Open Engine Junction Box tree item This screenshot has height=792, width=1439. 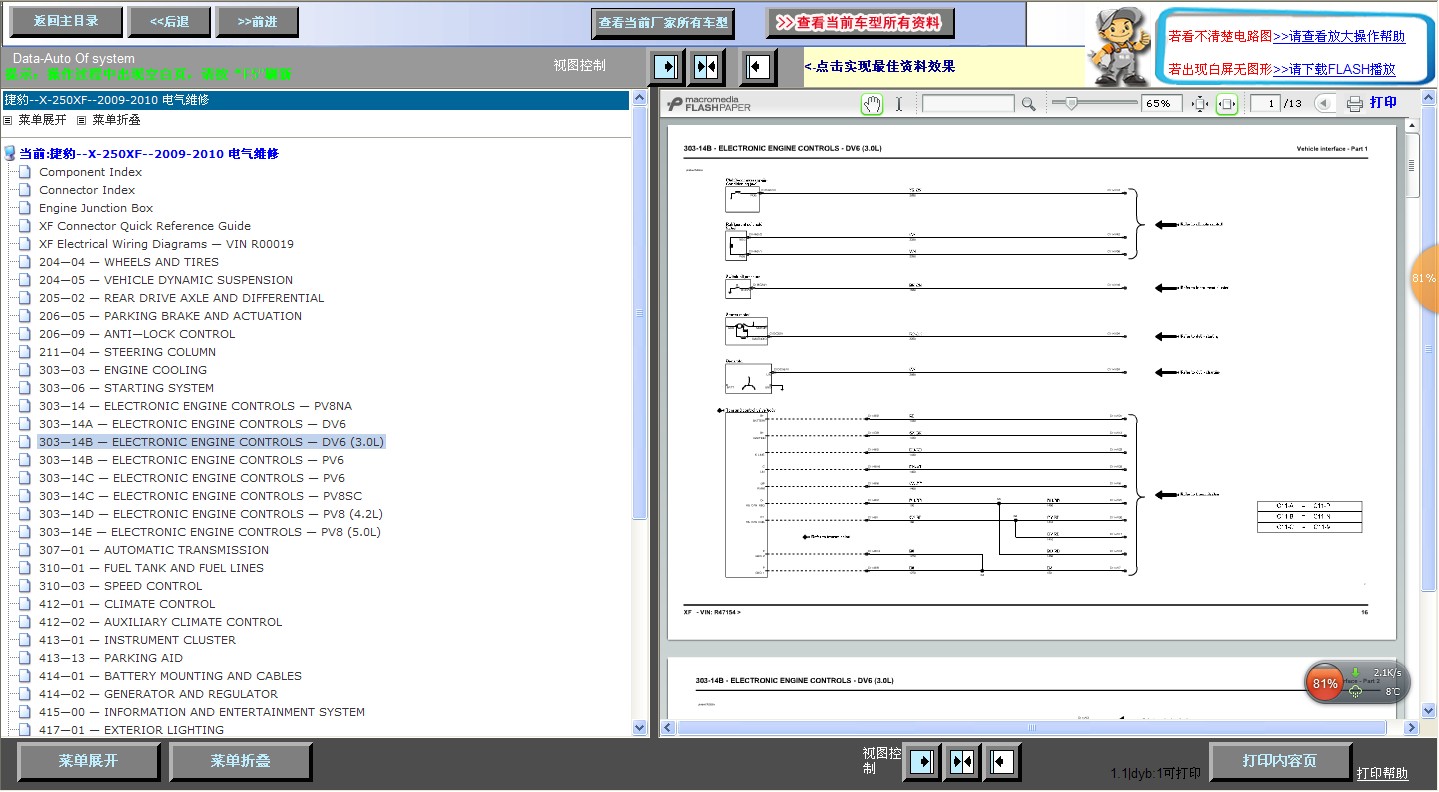pyautogui.click(x=96, y=208)
